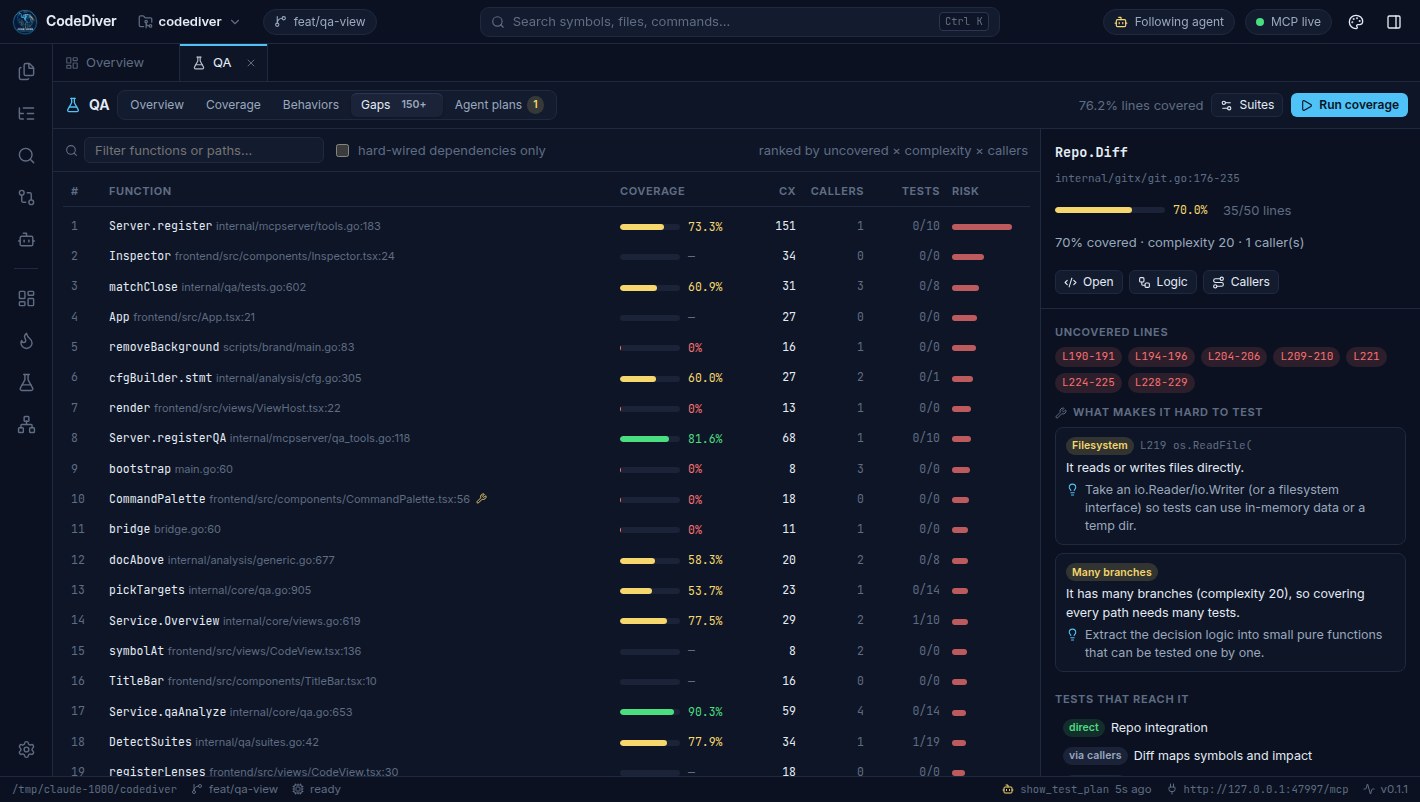Open the Agent plans sub-tab
1420x802 pixels.
coord(499,105)
